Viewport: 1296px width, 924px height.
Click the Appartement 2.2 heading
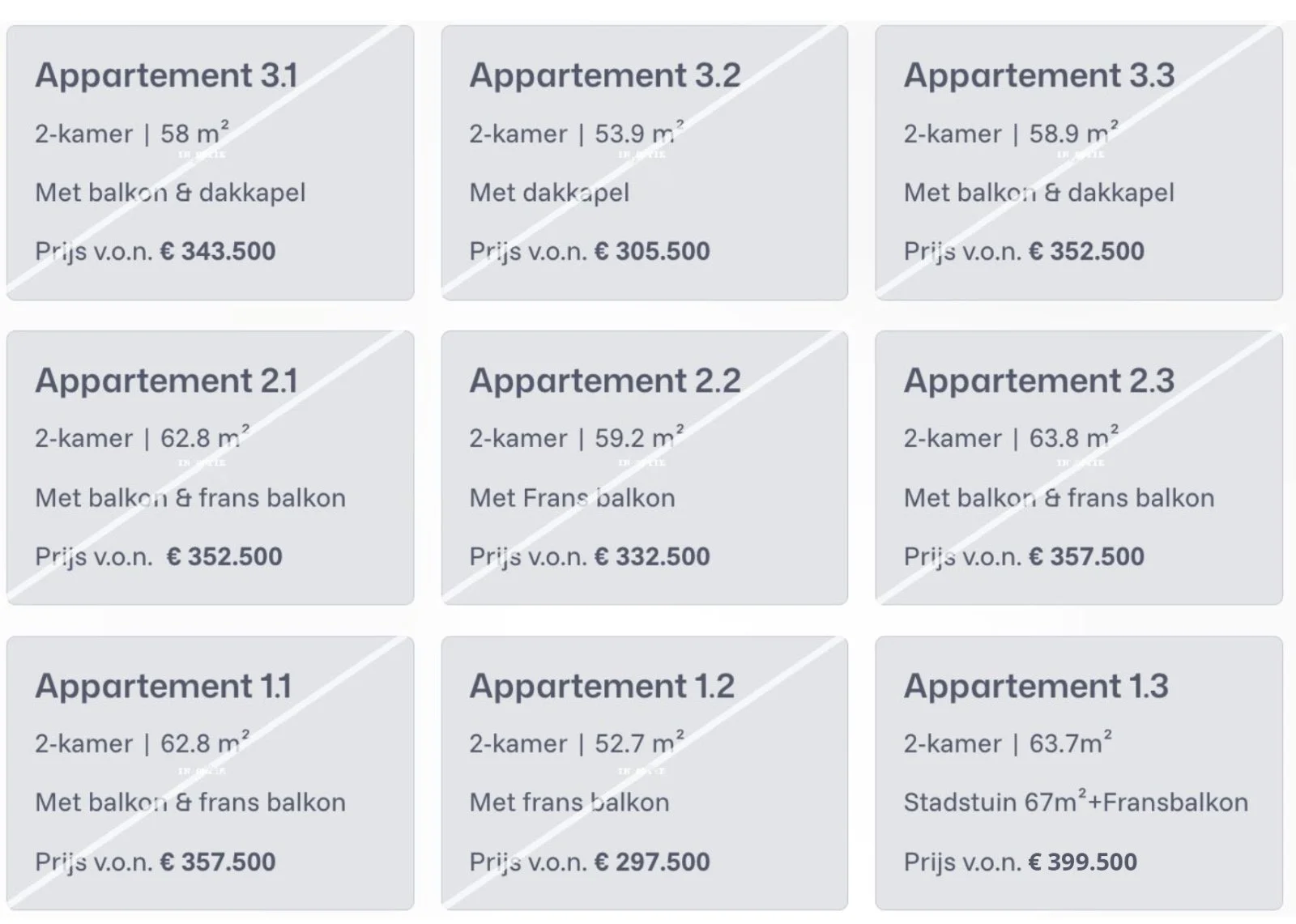pos(604,381)
